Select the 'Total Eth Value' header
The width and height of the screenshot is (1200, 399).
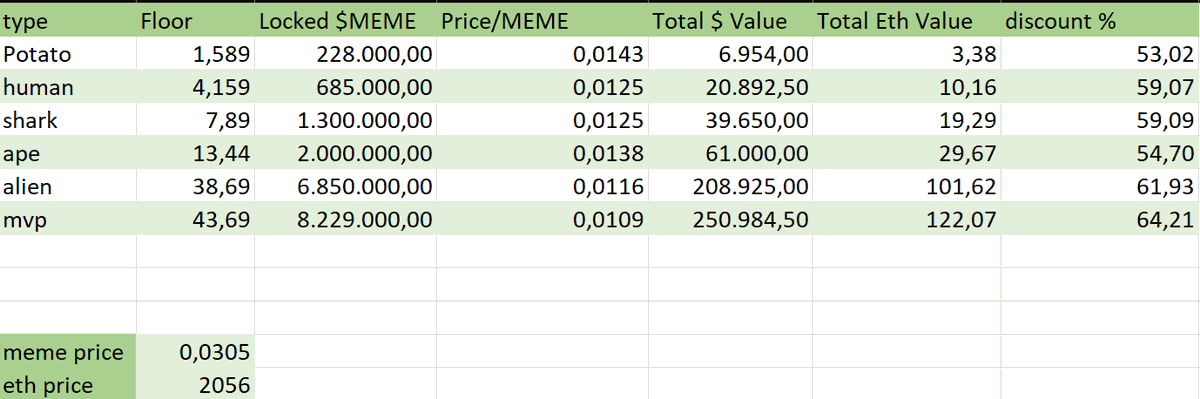coord(906,21)
